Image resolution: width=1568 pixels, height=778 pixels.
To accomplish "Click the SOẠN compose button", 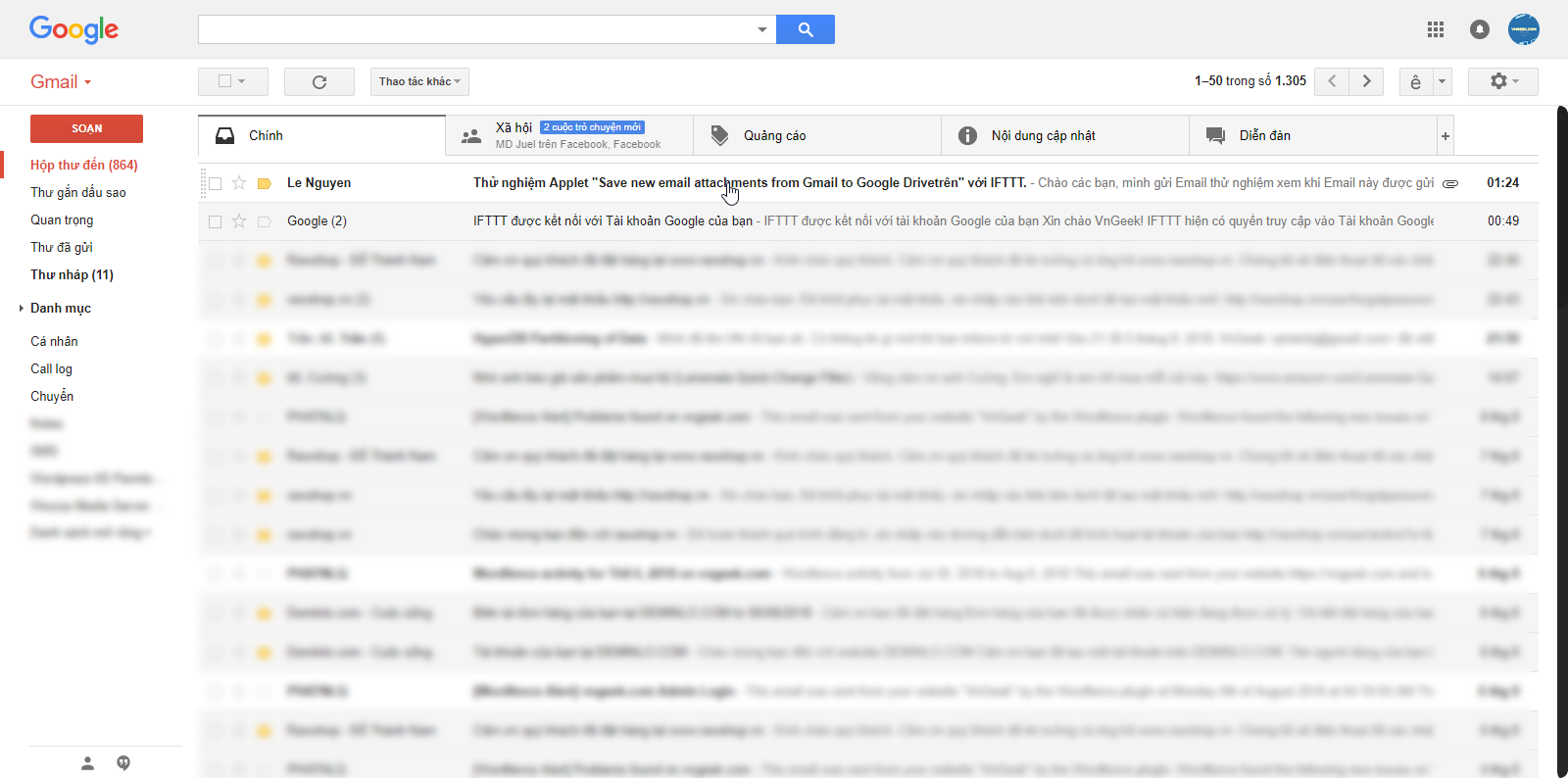I will pyautogui.click(x=86, y=128).
